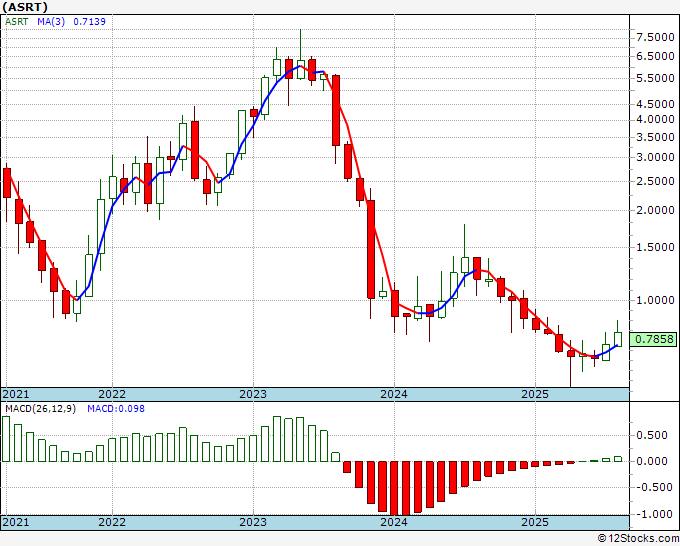The height and width of the screenshot is (546, 680).
Task: Click 2025 on the MACD time axis
Action: pyautogui.click(x=535, y=522)
